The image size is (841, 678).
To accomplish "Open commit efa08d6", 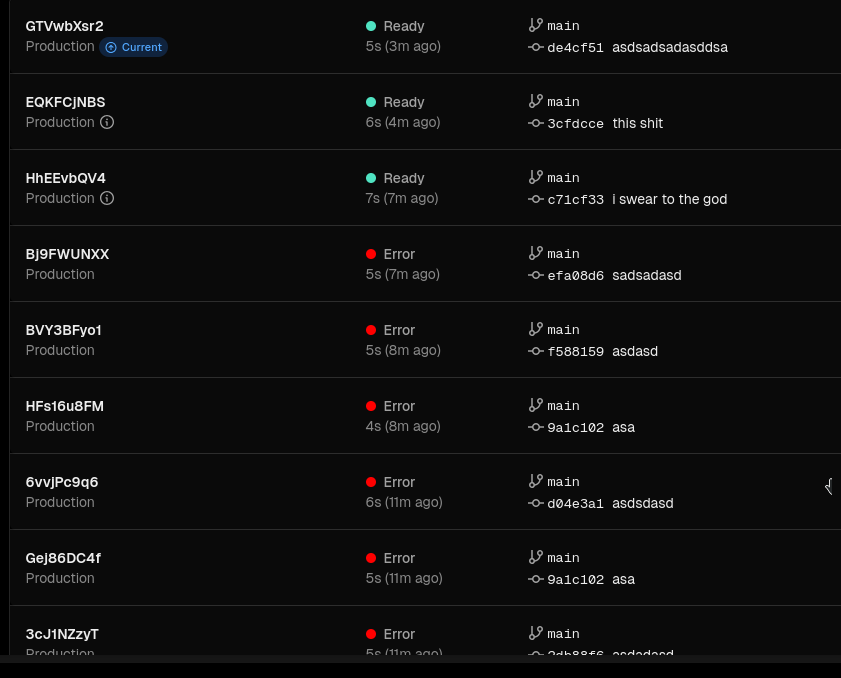I will click(x=575, y=275).
